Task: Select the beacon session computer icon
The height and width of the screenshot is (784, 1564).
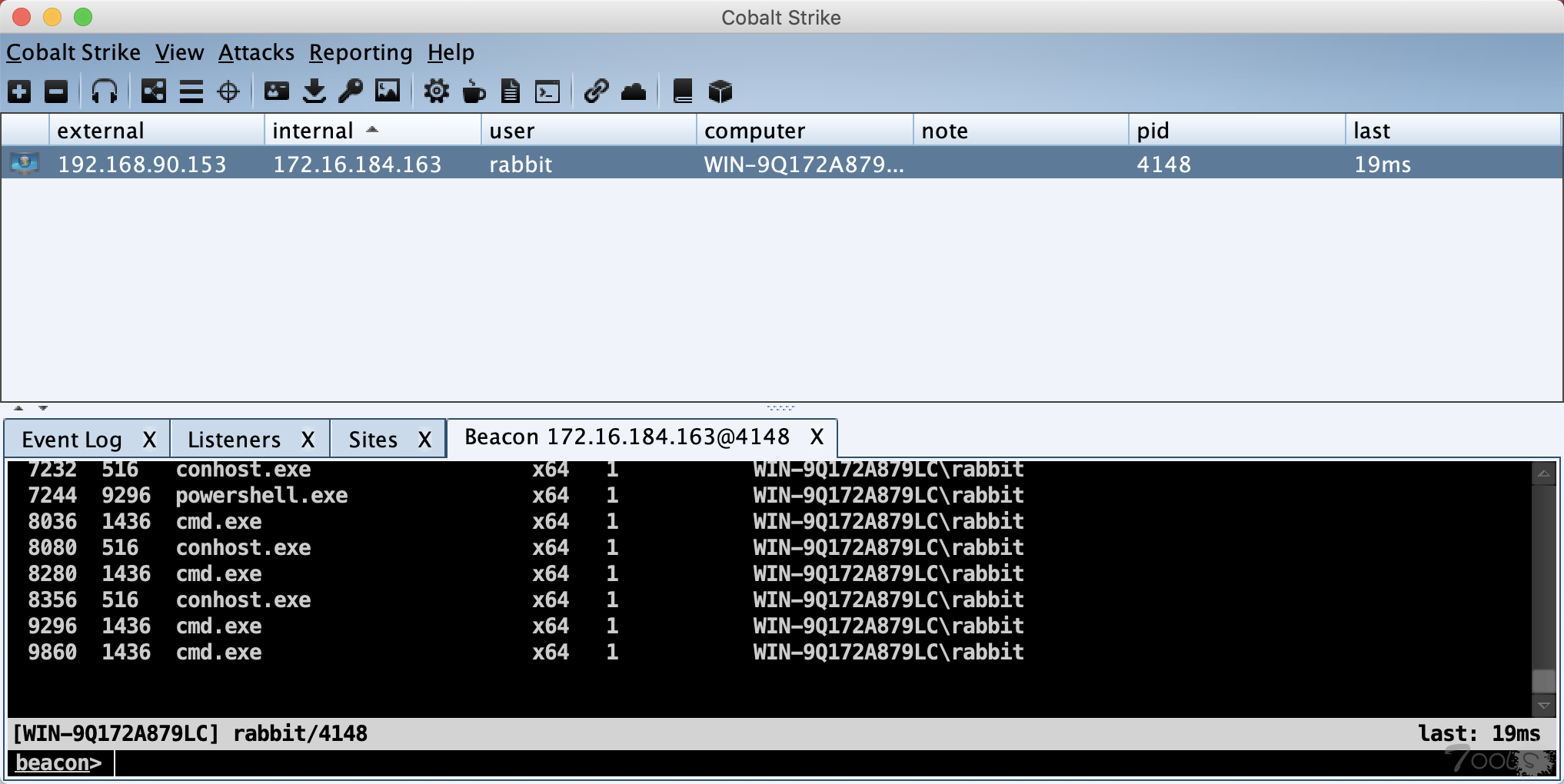Action: tap(25, 164)
